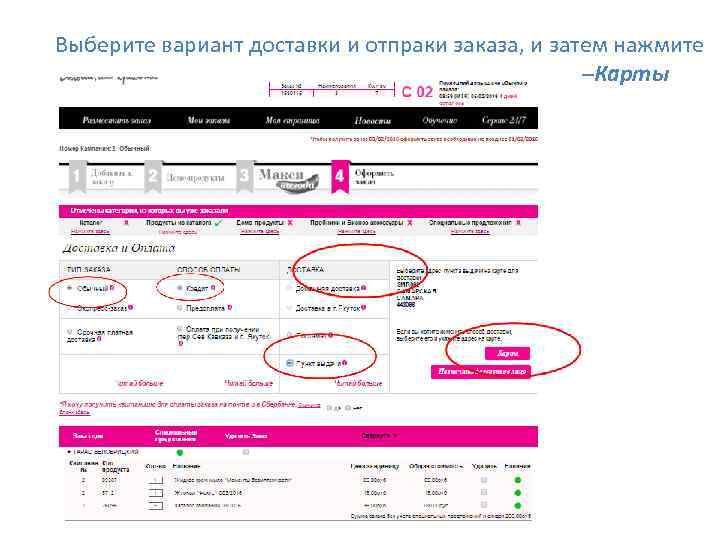Click green availability dot in first product row
This screenshot has height=540, width=720.
click(x=518, y=480)
